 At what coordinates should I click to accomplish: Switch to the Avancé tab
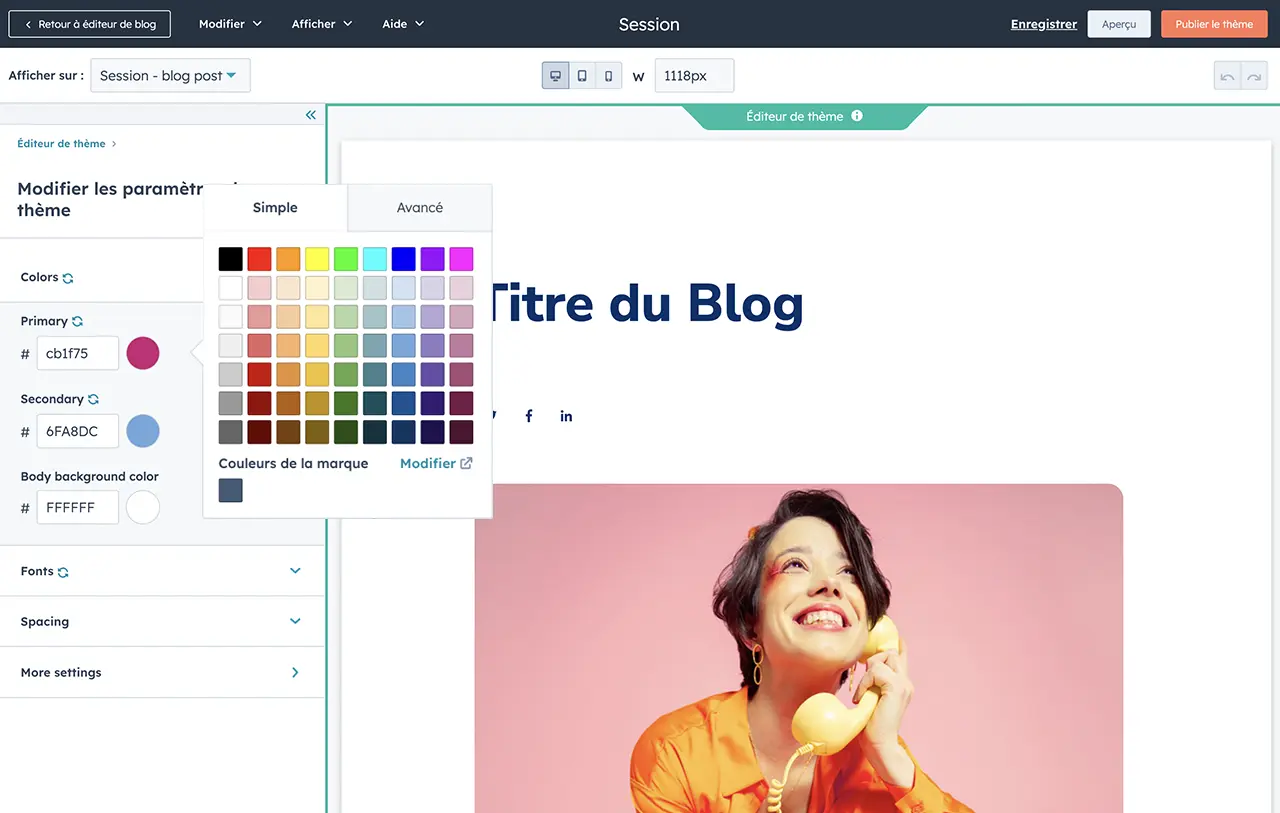point(419,208)
